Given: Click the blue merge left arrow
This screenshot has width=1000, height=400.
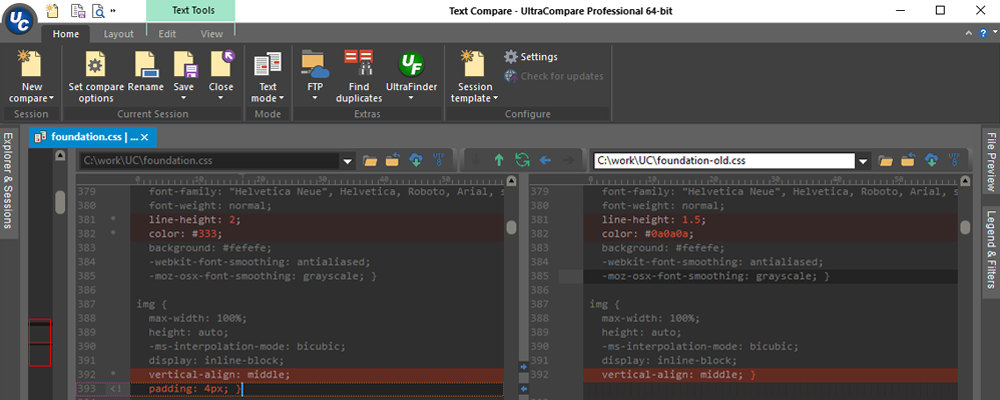Looking at the screenshot, I should [x=545, y=160].
